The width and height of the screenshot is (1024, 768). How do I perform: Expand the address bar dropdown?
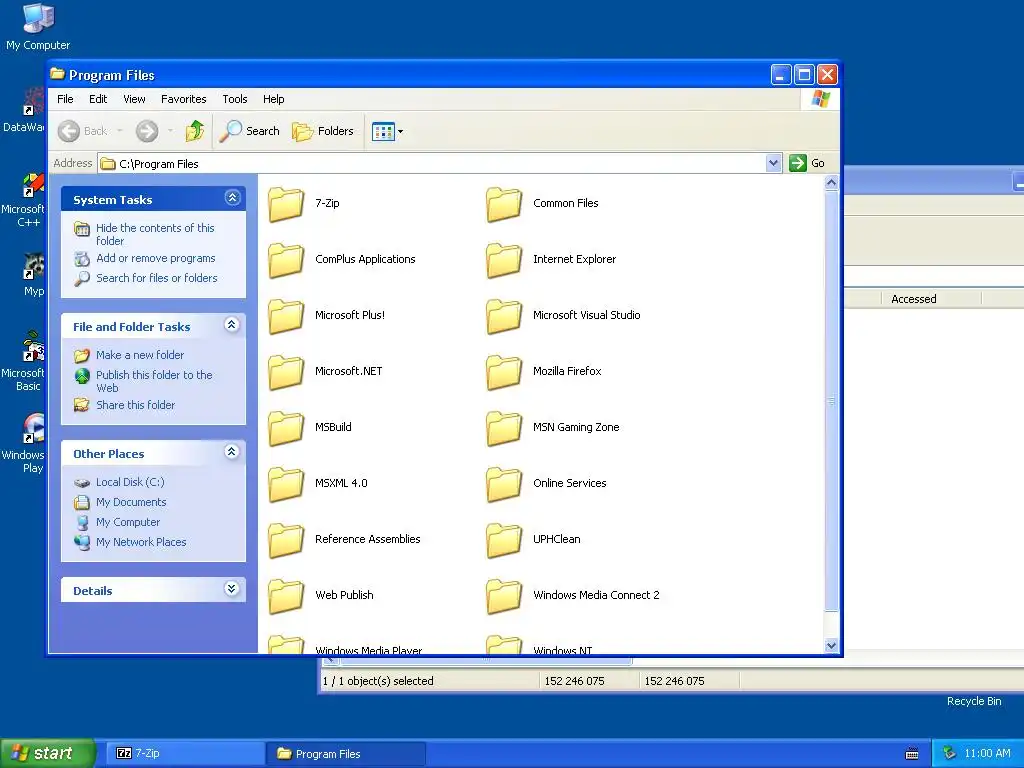point(773,163)
